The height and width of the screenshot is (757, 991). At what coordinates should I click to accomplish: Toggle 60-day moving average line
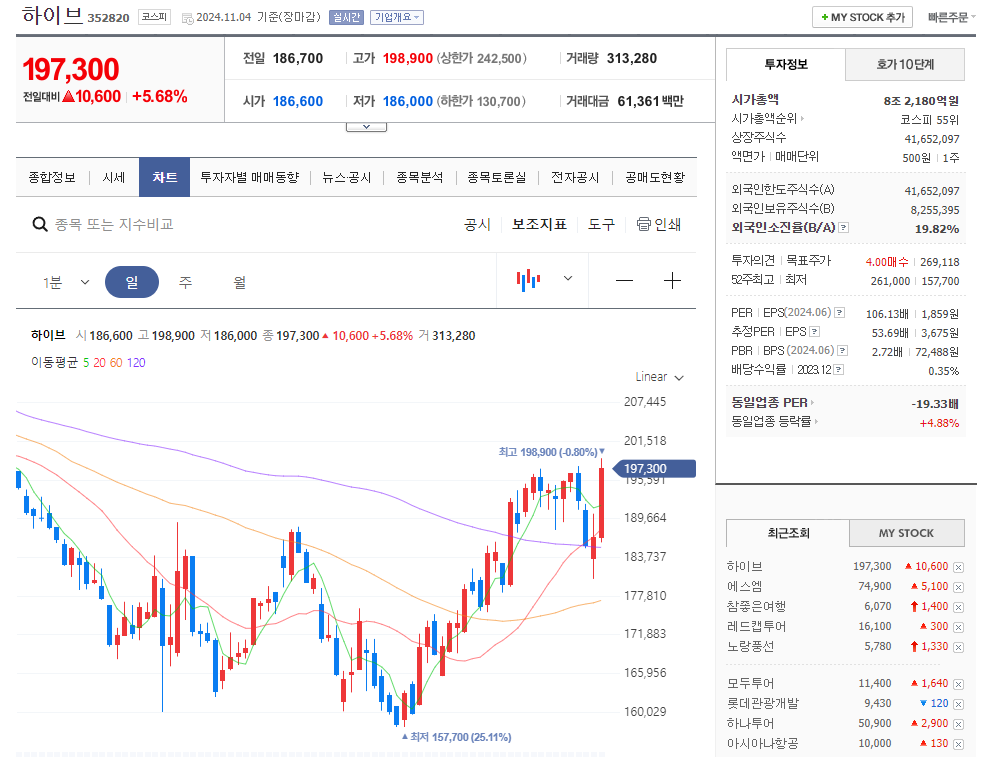[116, 363]
